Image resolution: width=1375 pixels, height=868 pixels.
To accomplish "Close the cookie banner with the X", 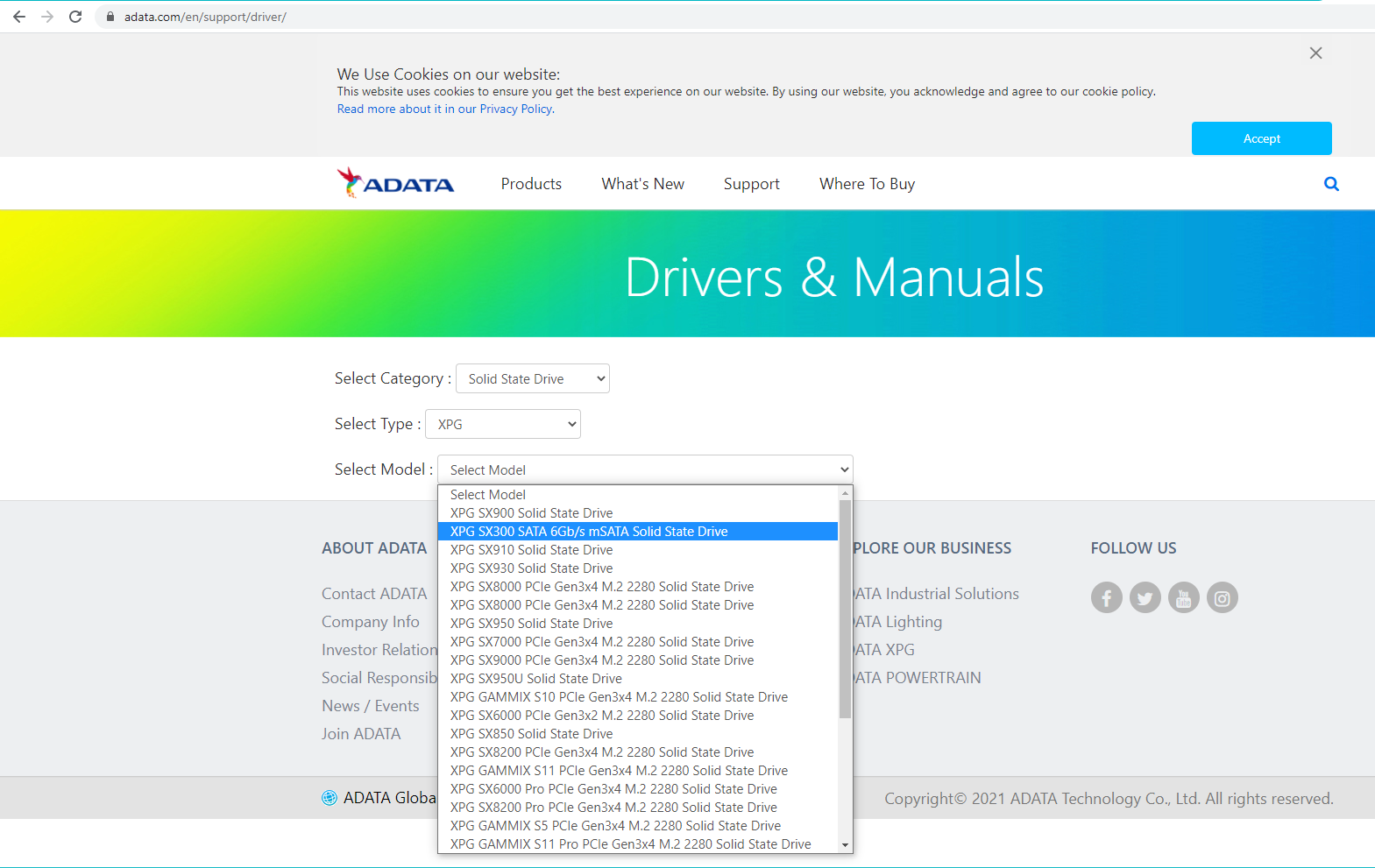I will tap(1315, 53).
